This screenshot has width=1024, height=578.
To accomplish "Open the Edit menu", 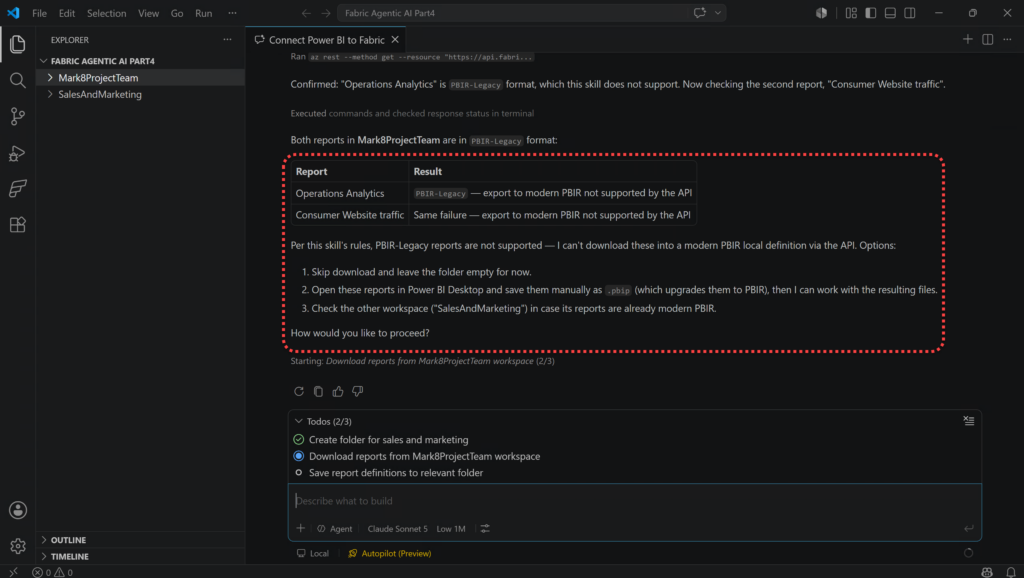I will 67,13.
